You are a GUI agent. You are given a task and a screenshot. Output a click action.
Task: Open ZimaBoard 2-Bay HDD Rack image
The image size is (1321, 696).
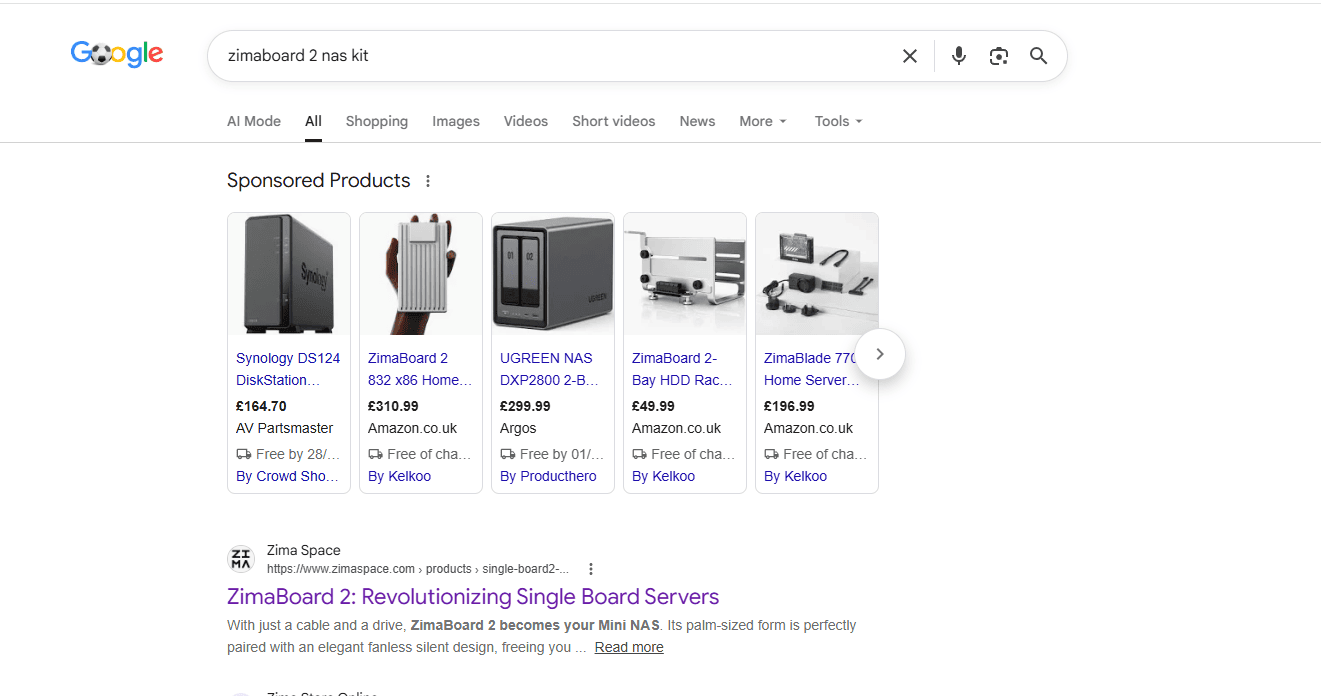pyautogui.click(x=685, y=273)
